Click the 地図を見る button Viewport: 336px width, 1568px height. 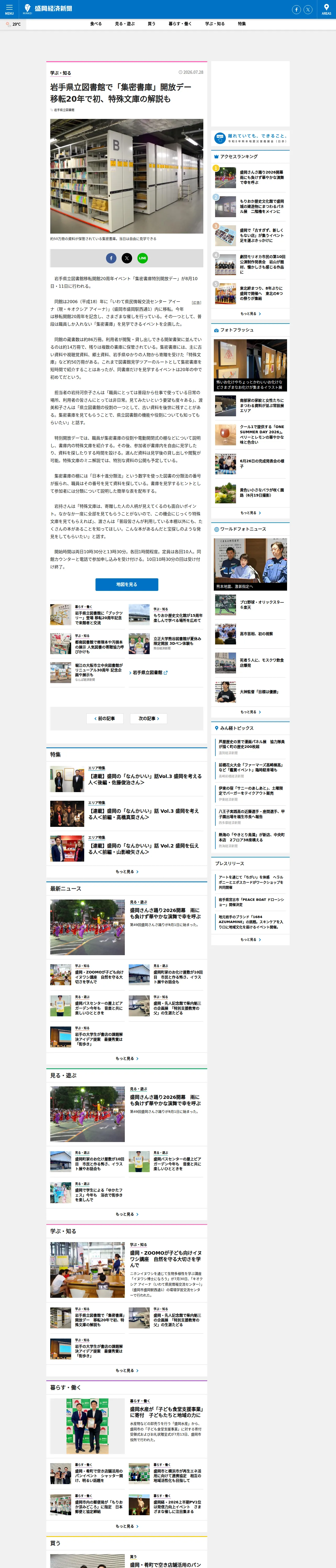(127, 584)
